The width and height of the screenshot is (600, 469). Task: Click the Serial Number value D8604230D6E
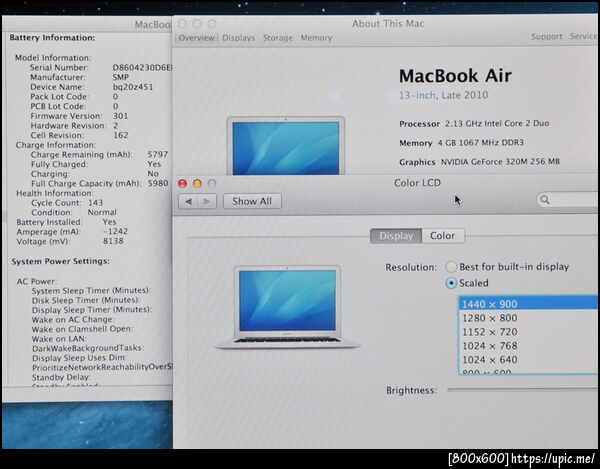(x=142, y=68)
